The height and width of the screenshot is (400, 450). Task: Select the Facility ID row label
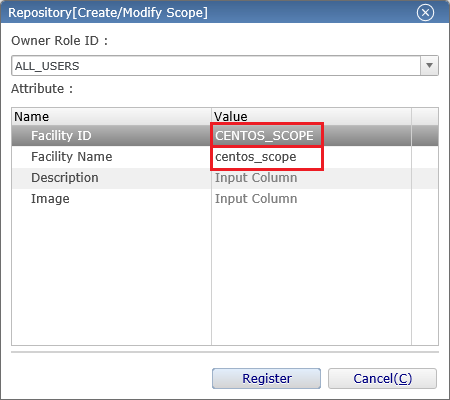(61, 136)
